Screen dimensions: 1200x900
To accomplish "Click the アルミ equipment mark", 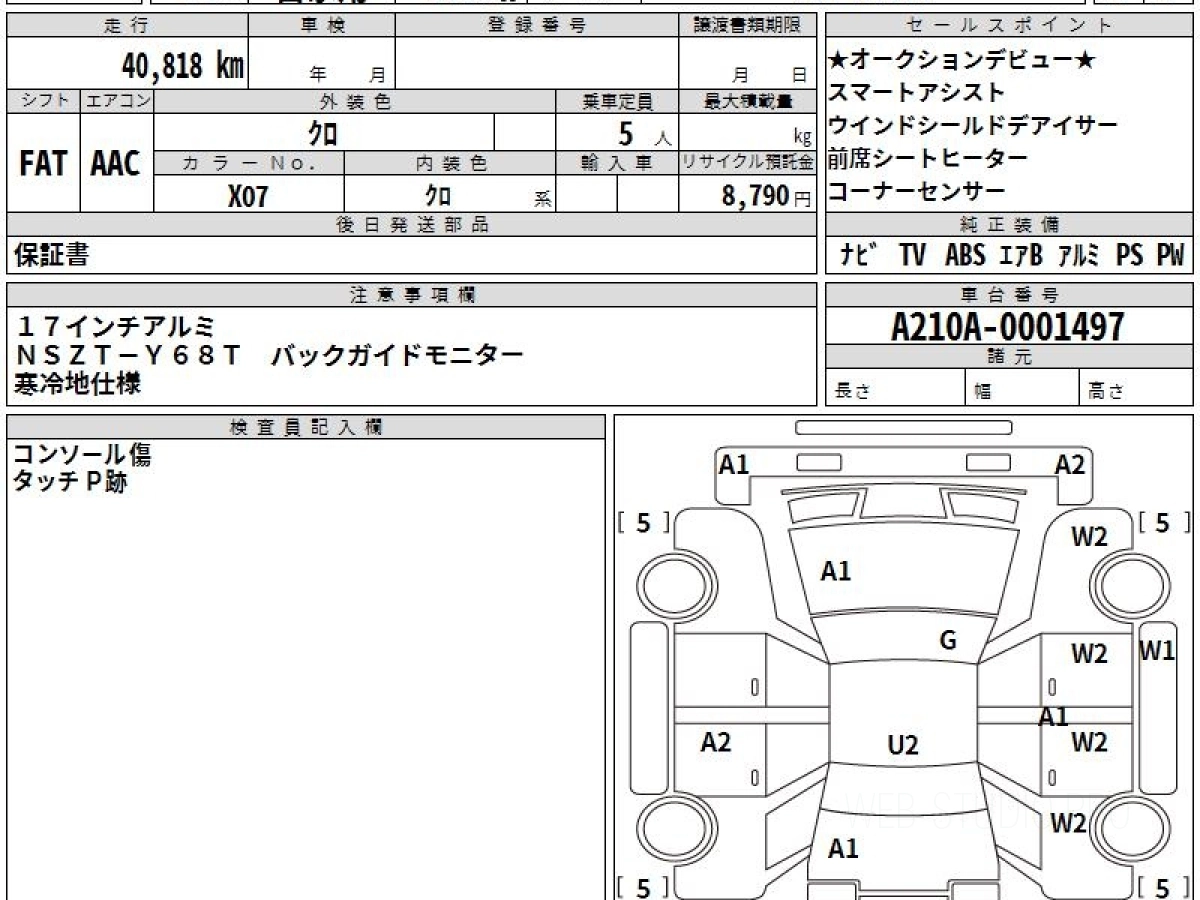I will pyautogui.click(x=1079, y=256).
